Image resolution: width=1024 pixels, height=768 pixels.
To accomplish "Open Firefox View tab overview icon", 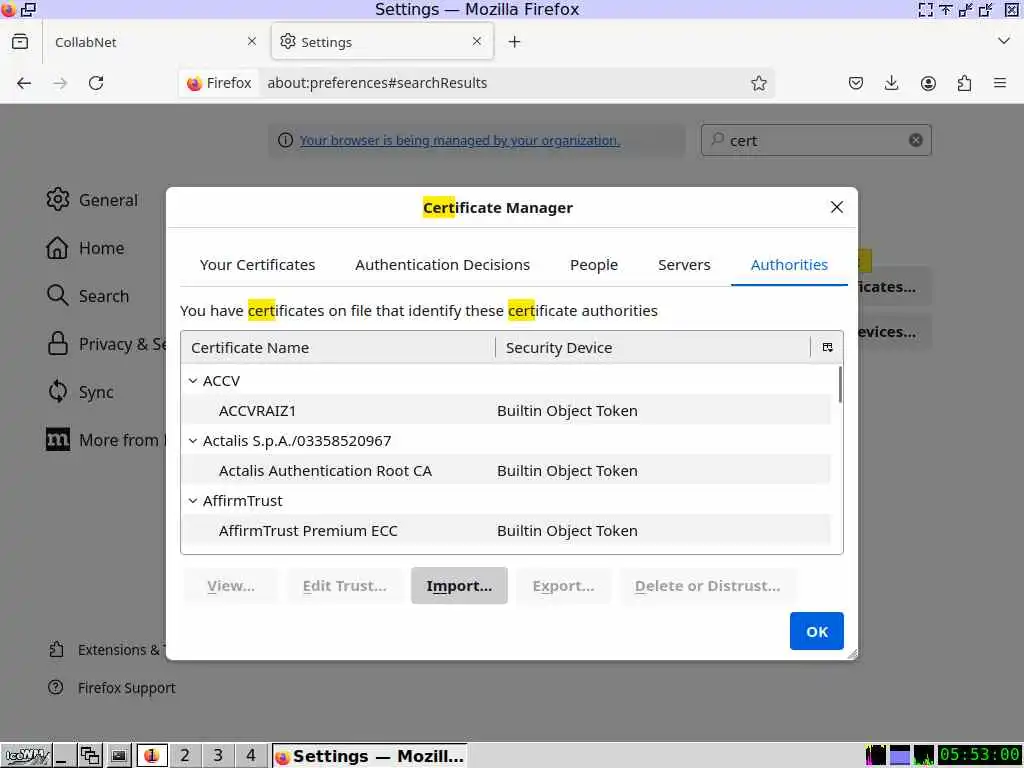I will (20, 42).
